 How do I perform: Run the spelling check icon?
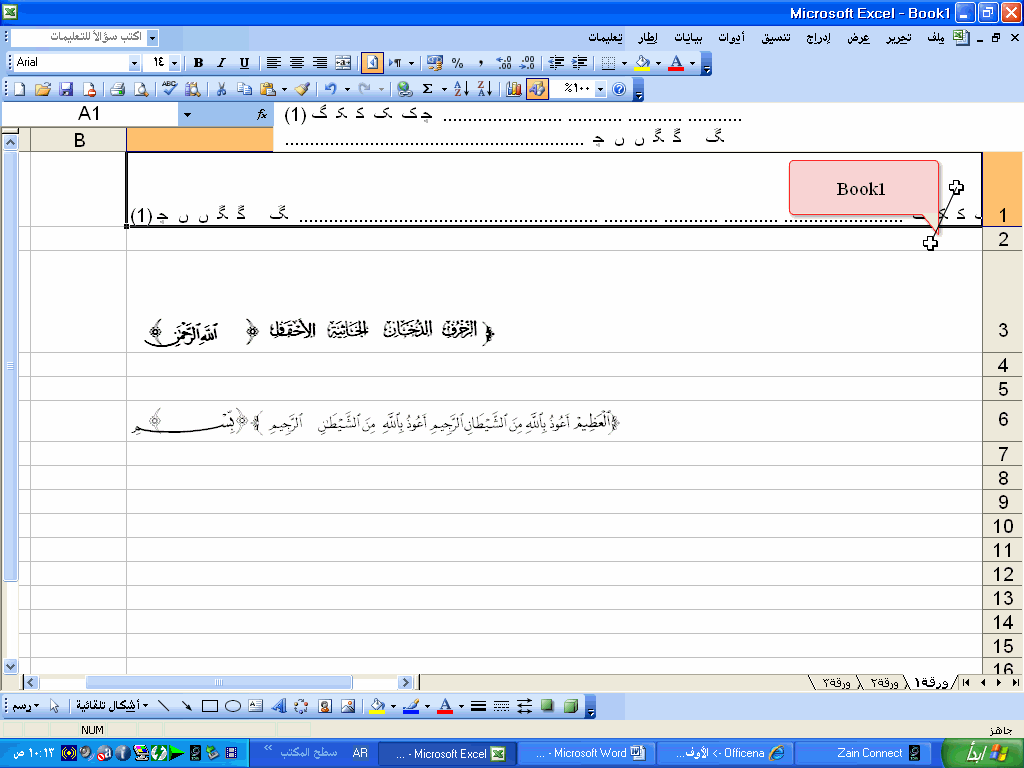tap(169, 89)
